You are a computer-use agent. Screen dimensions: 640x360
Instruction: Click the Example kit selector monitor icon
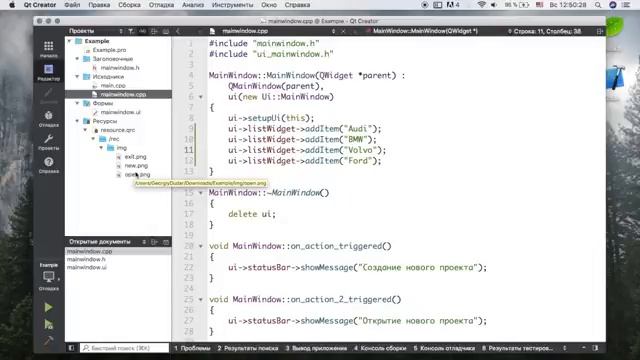[x=49, y=277]
